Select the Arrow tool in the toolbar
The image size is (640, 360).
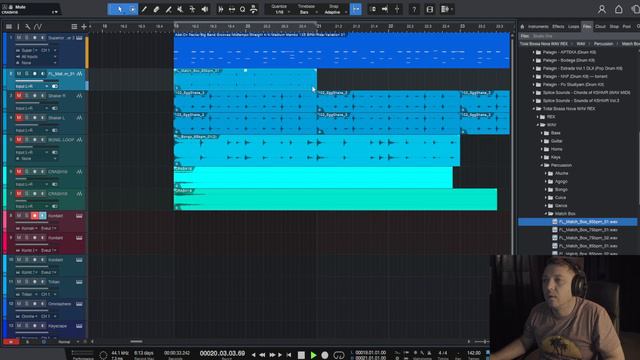pos(120,9)
